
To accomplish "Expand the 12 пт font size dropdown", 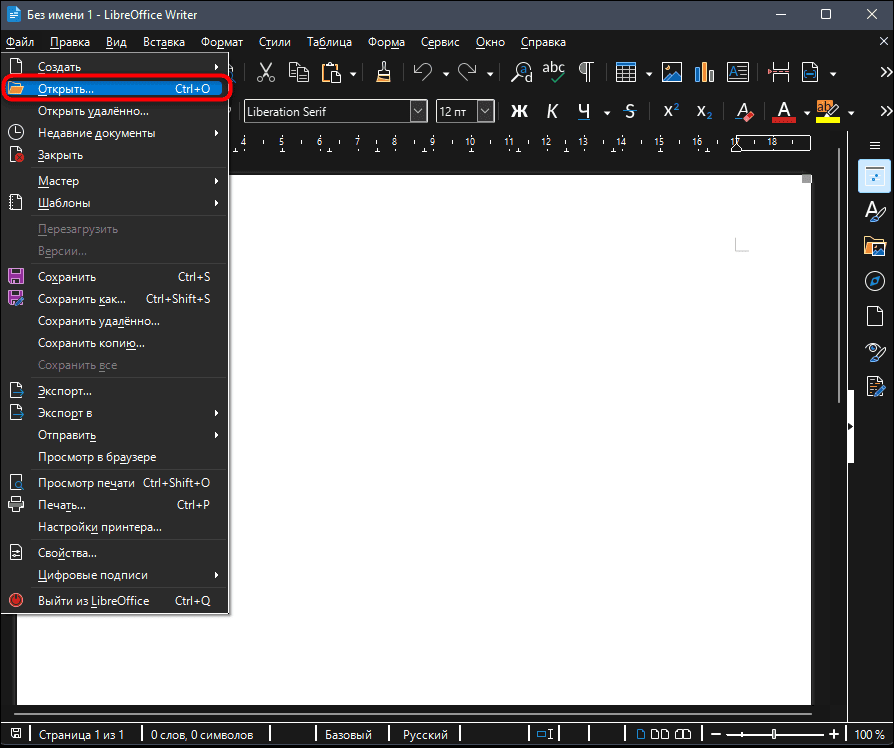I will pos(485,111).
